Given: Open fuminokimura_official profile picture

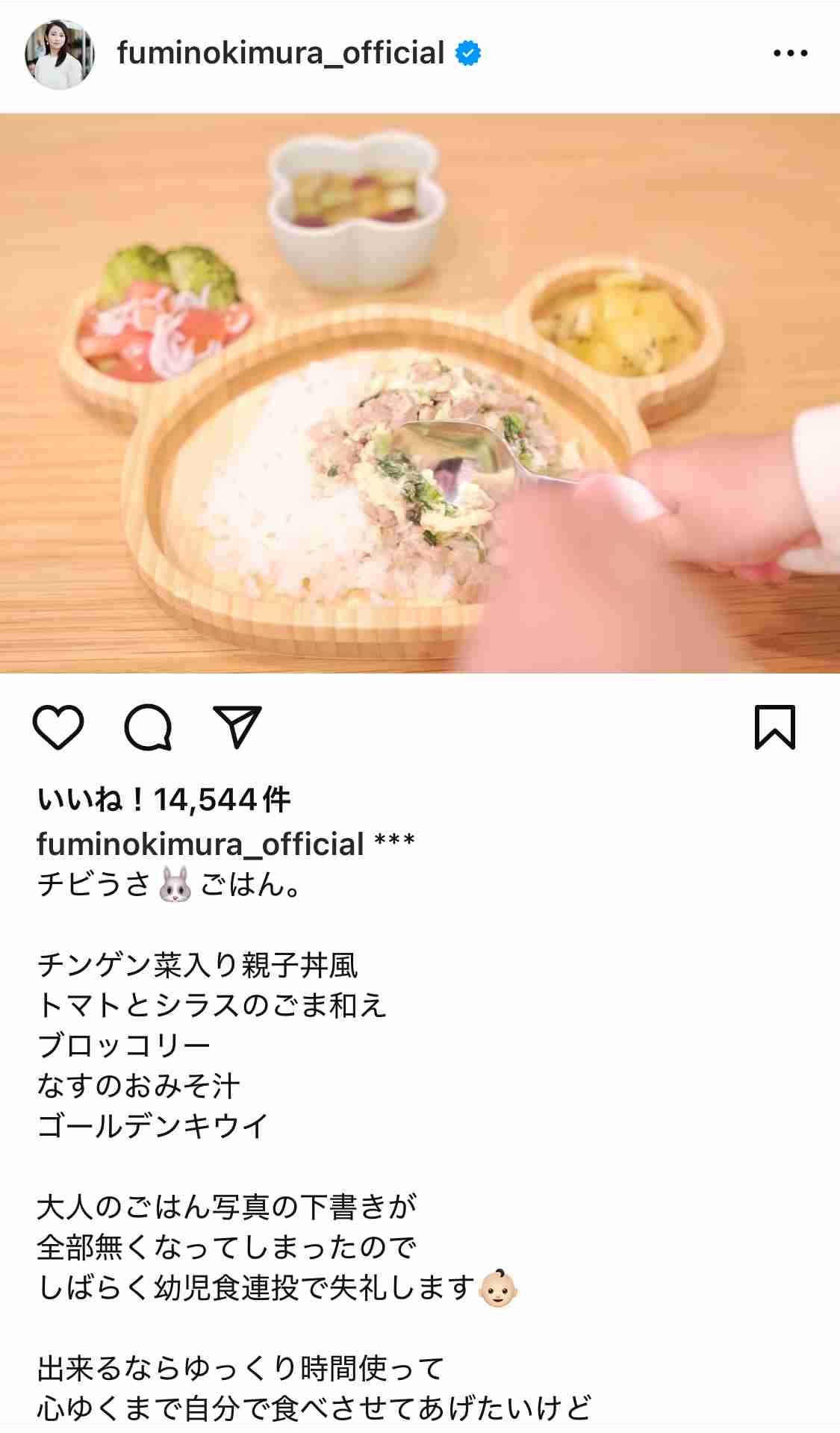Looking at the screenshot, I should (59, 55).
